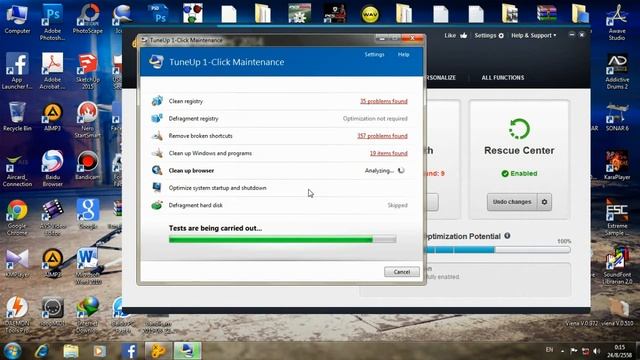640x360 pixels.
Task: Open Settings in TuneUp main window top bar
Action: click(x=489, y=36)
